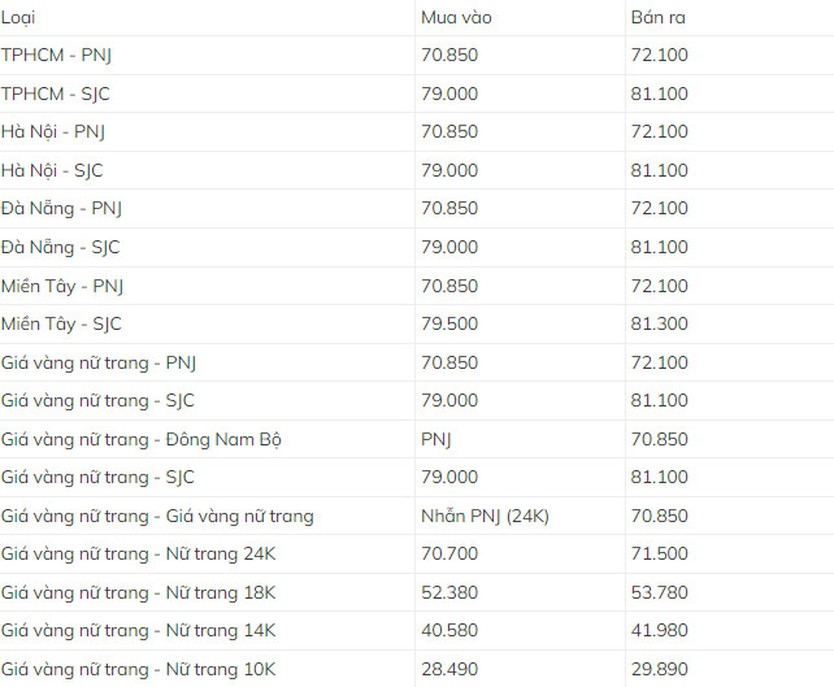
Task: Click Hà Nội - PNJ row label
Action: click(53, 132)
